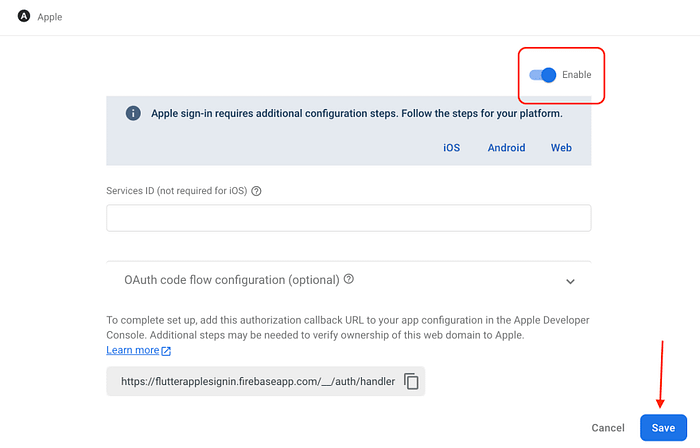Open the help icon next to Services ID

click(256, 191)
